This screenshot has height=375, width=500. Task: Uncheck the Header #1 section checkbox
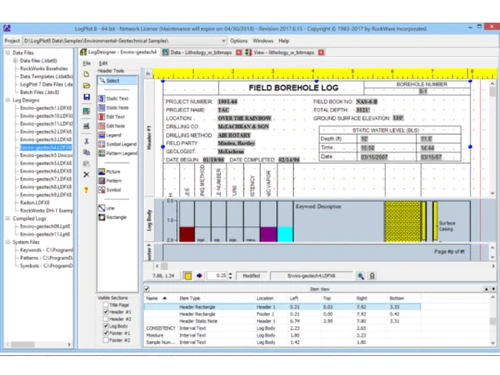tap(106, 312)
